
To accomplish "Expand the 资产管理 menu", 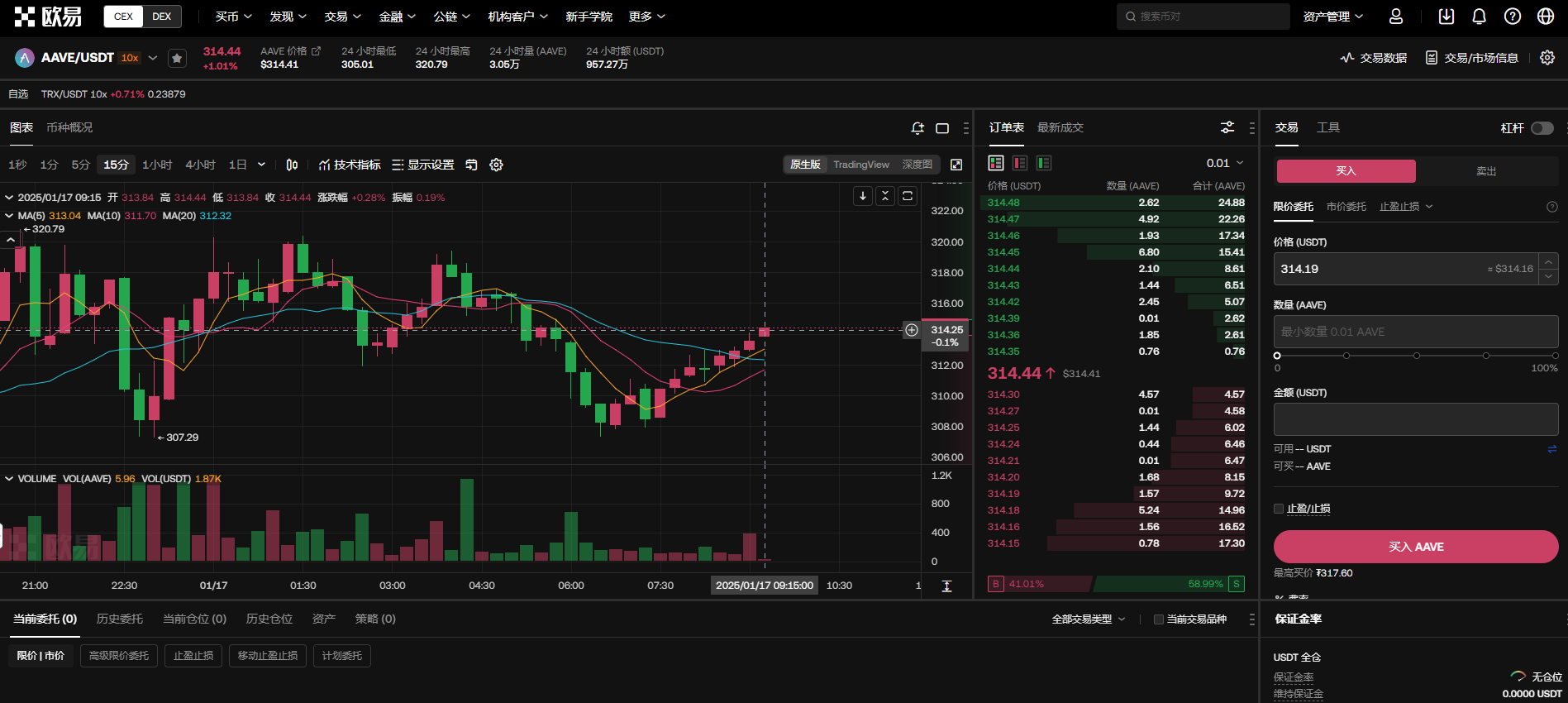I will (x=1332, y=17).
